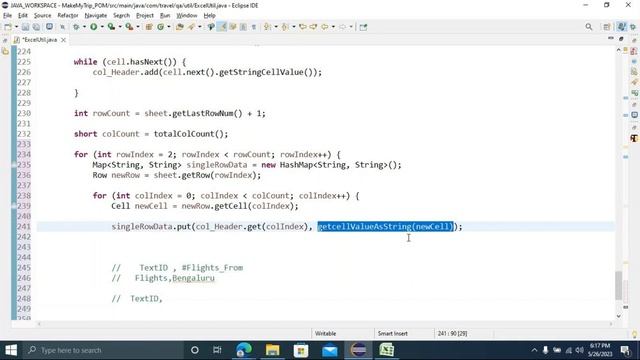Screen dimensions: 640x360
Task: Click the cursor position 241 : 90 field
Action: click(x=452, y=333)
